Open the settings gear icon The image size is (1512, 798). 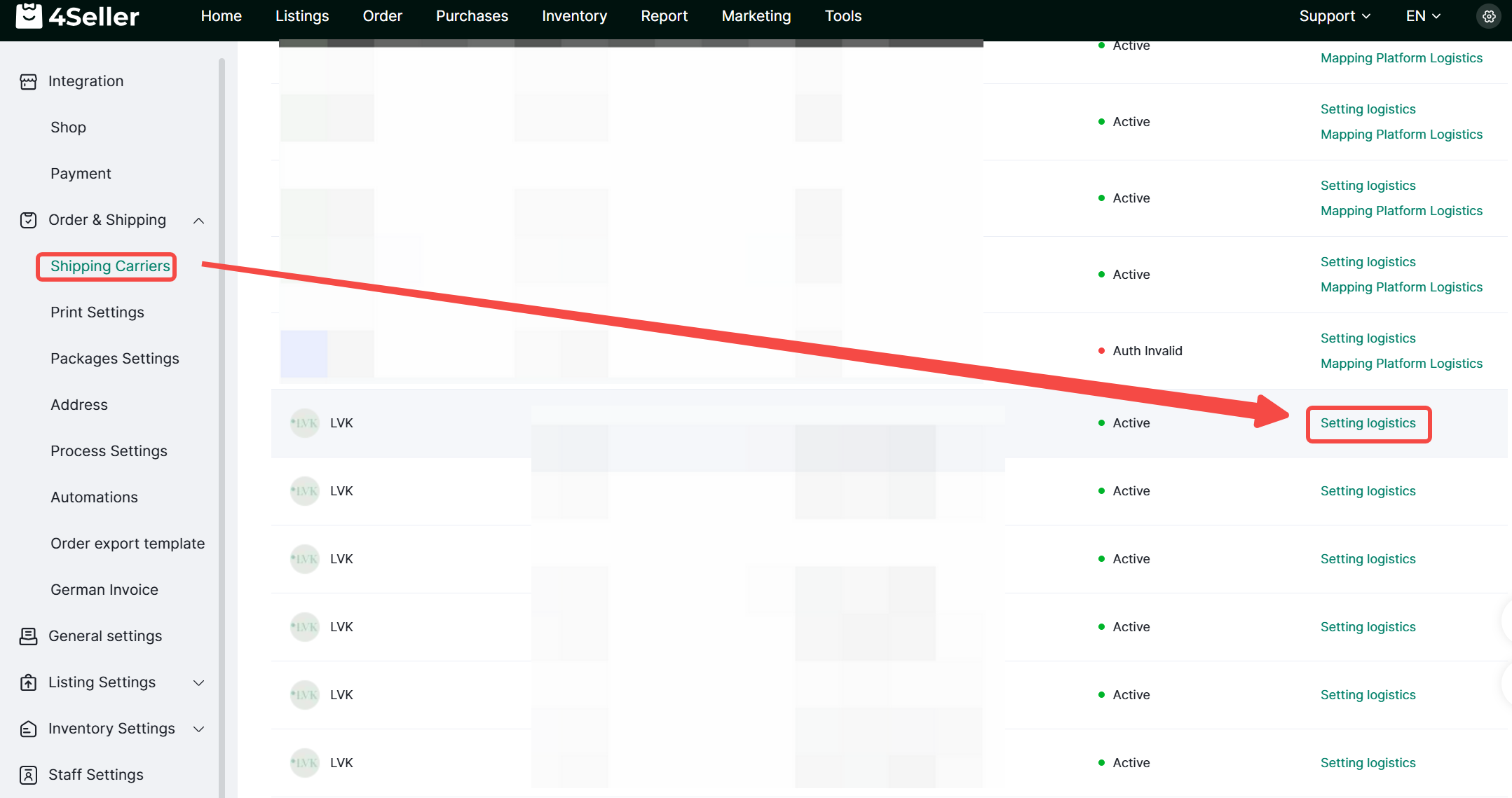coord(1489,16)
